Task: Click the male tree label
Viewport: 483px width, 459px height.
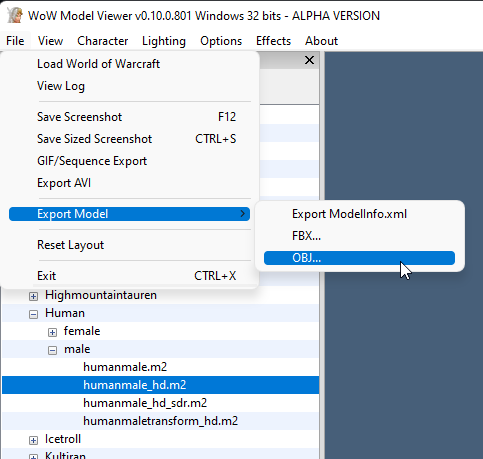Action: pos(77,349)
